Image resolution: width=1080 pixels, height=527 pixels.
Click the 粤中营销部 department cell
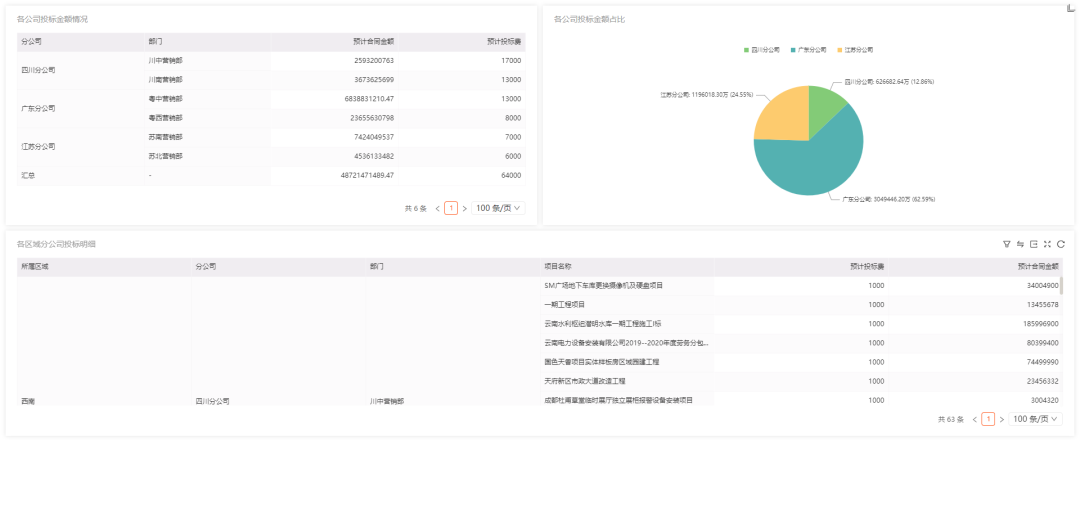coord(207,99)
